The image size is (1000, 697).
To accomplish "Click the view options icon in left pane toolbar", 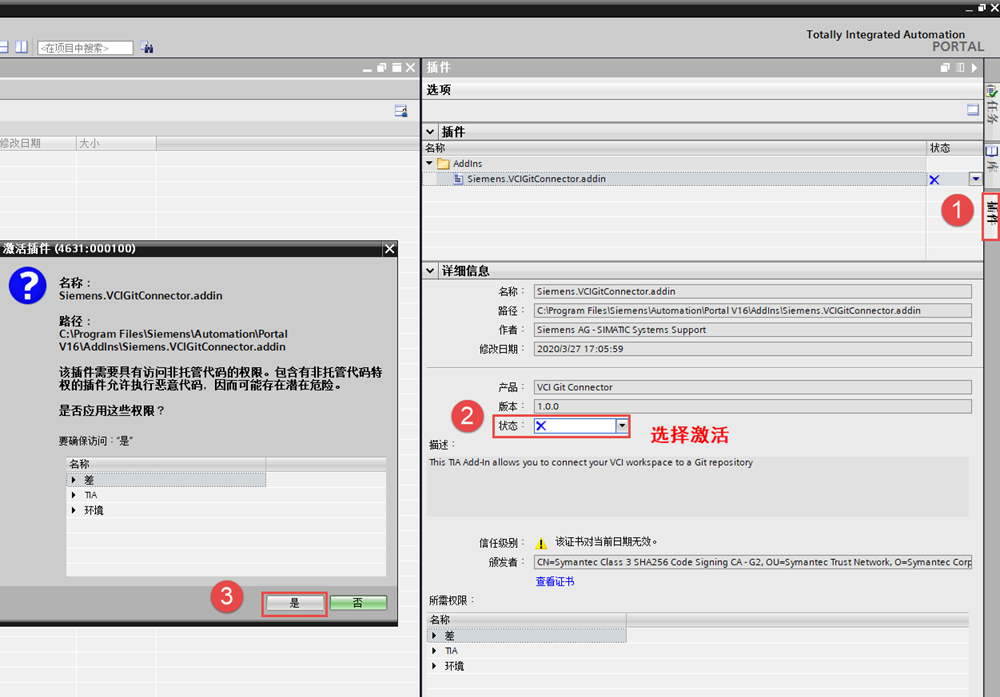I will 401,111.
